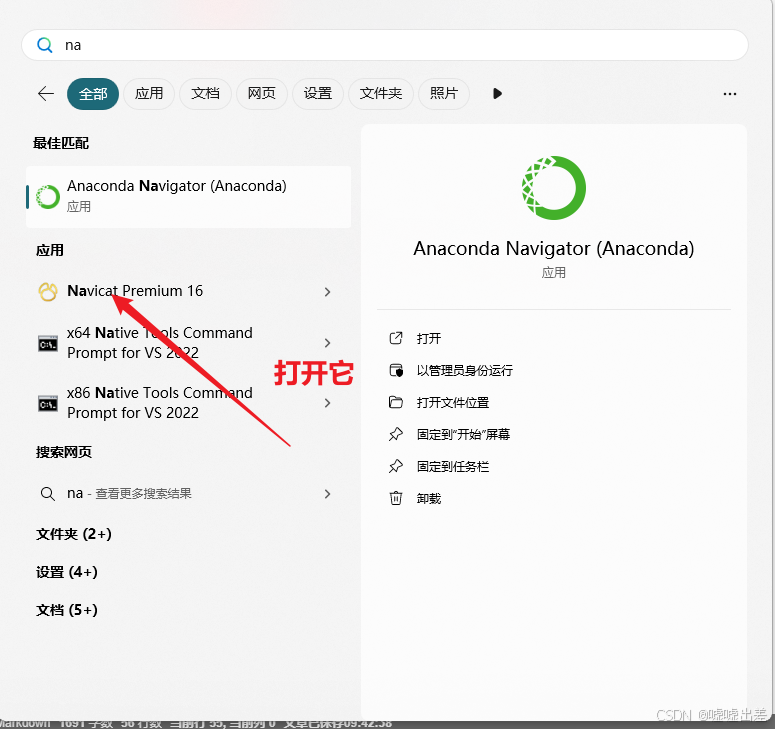Image resolution: width=775 pixels, height=729 pixels.
Task: Click the uninstall trash can icon
Action: [x=396, y=498]
